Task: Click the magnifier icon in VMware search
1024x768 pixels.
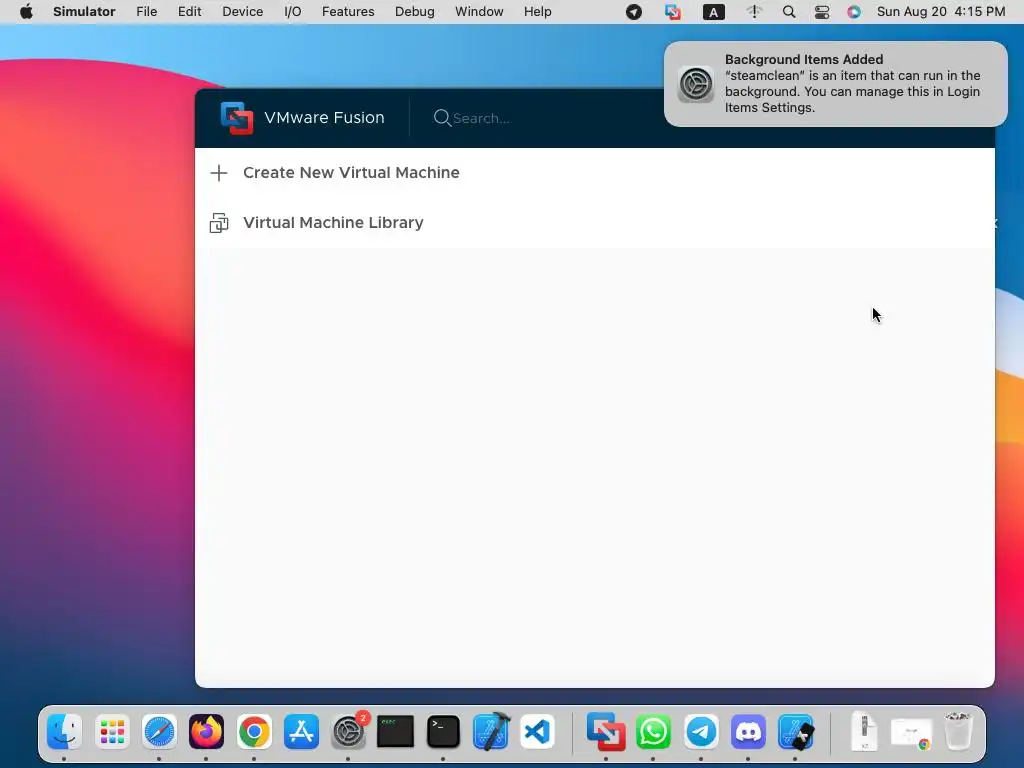Action: [x=442, y=118]
